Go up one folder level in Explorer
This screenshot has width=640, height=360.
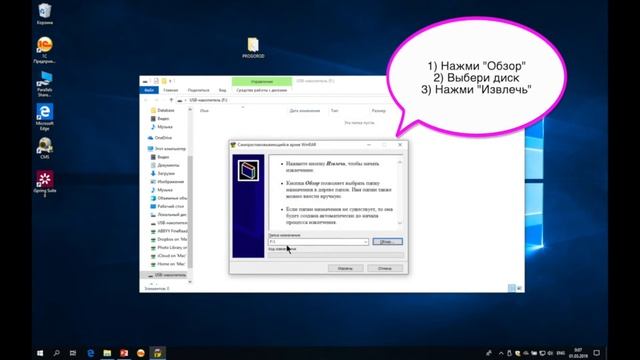pos(171,100)
